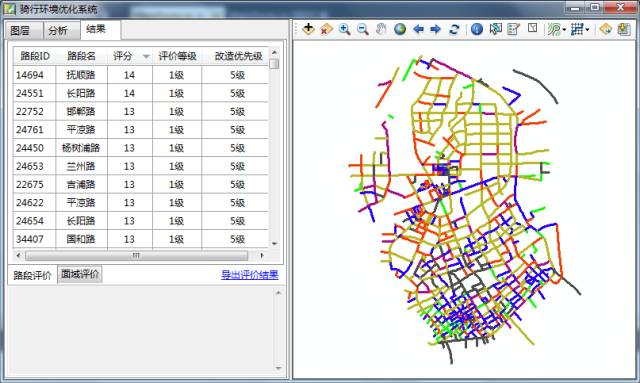Screen dimensions: 640x383
Task: Go to previous map extent arrow
Action: (418, 29)
